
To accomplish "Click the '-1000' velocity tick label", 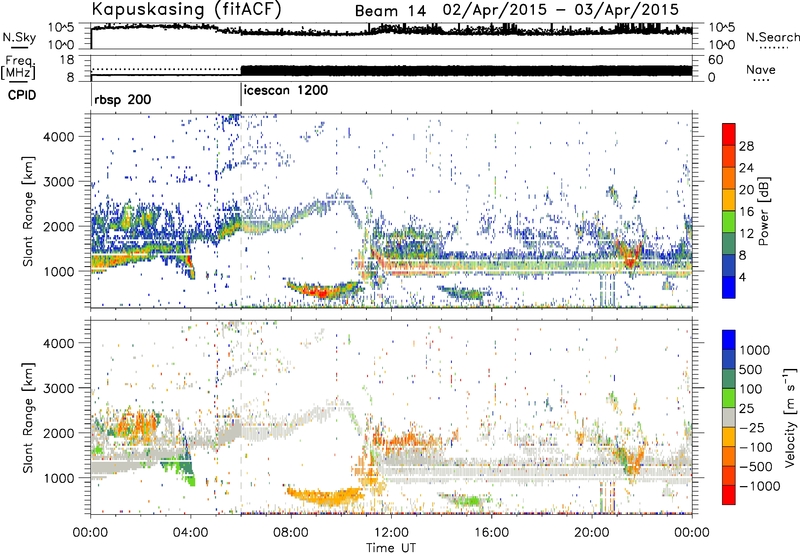I will (760, 486).
